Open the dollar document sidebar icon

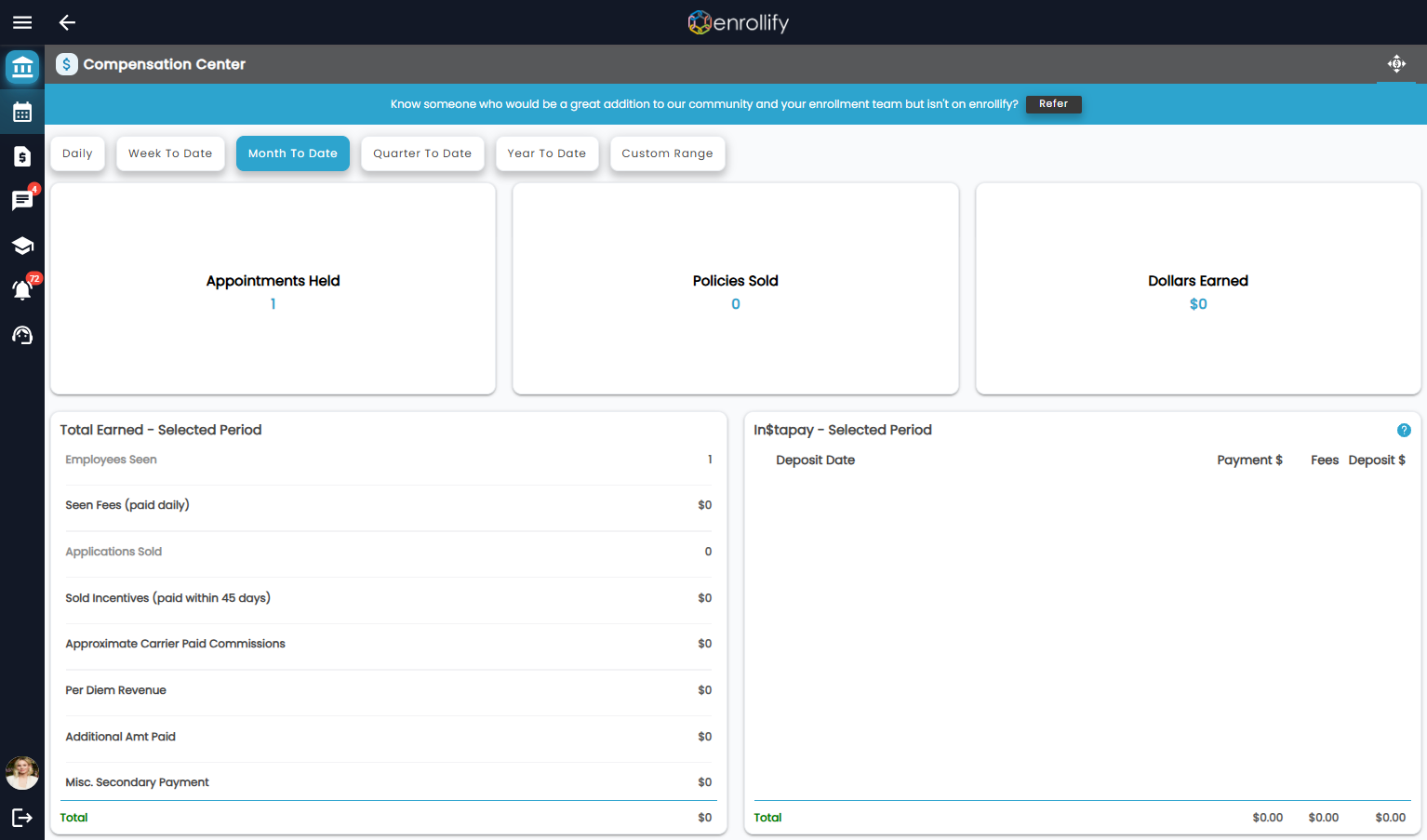(x=22, y=156)
